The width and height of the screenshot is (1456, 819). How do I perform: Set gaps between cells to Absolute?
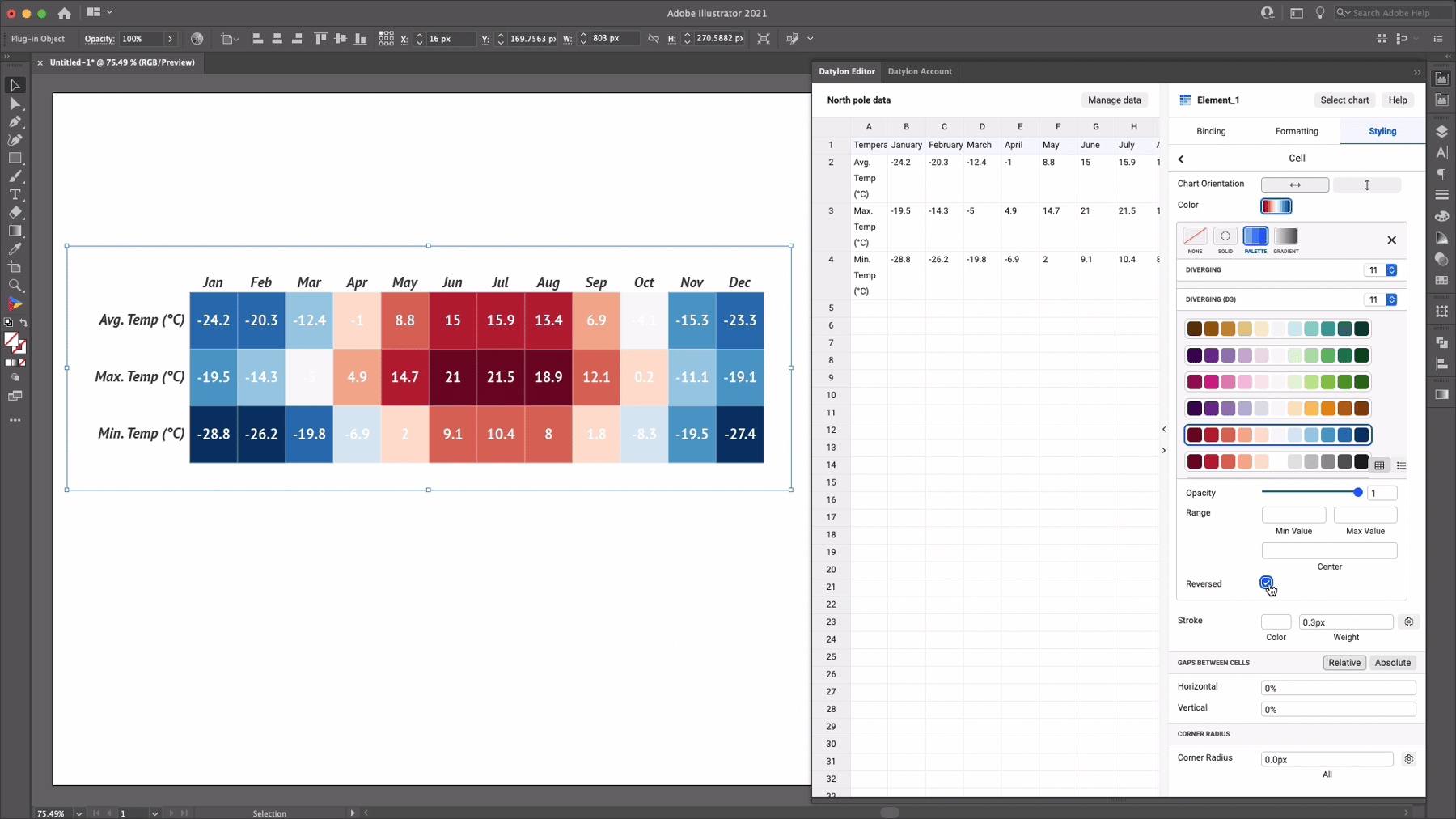1392,662
